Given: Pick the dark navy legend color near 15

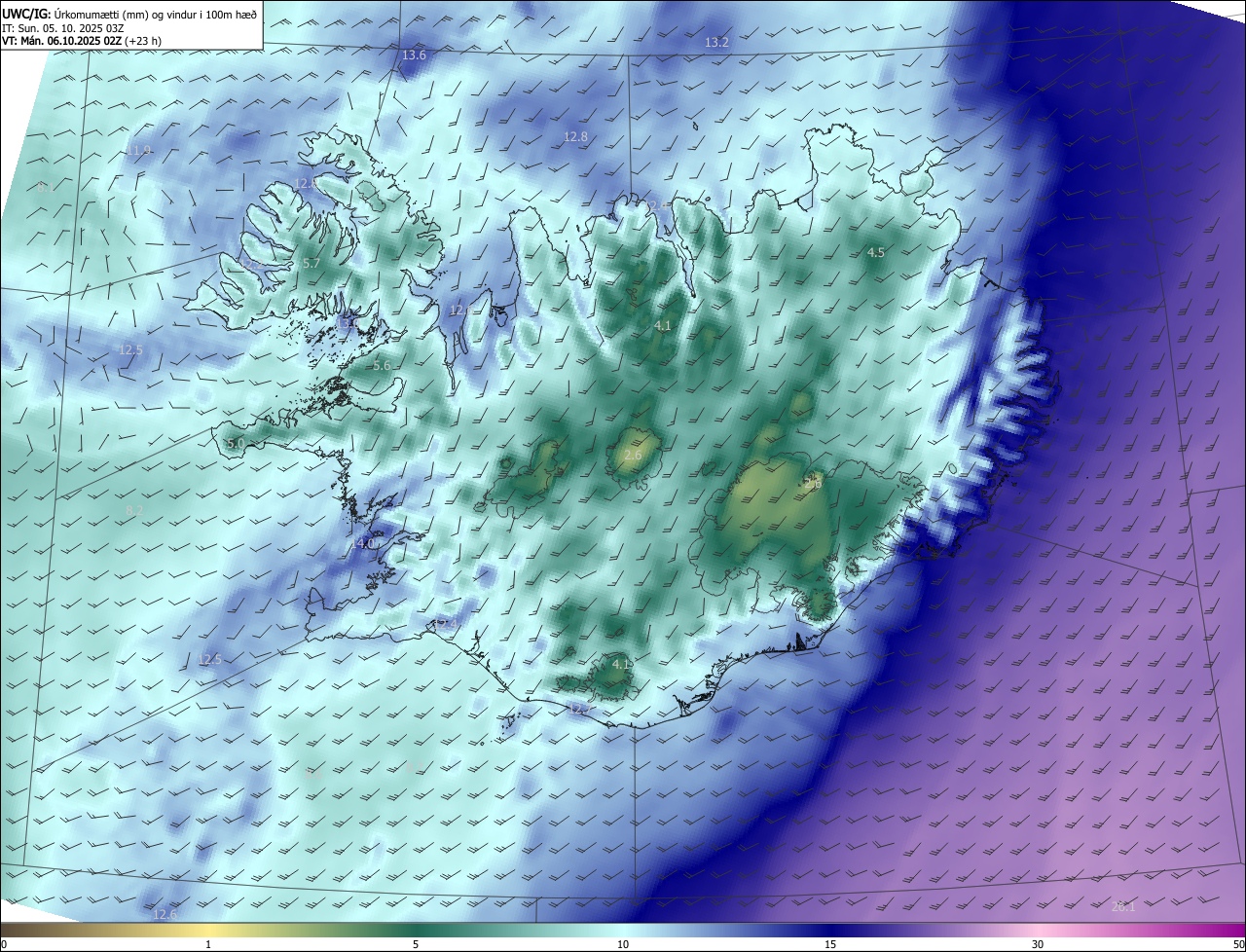Looking at the screenshot, I should (x=830, y=931).
